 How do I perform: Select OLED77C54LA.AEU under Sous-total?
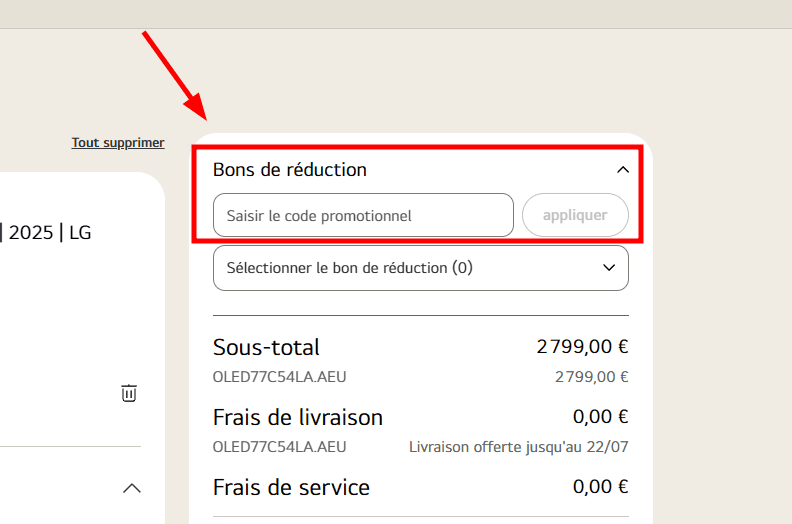coord(279,377)
